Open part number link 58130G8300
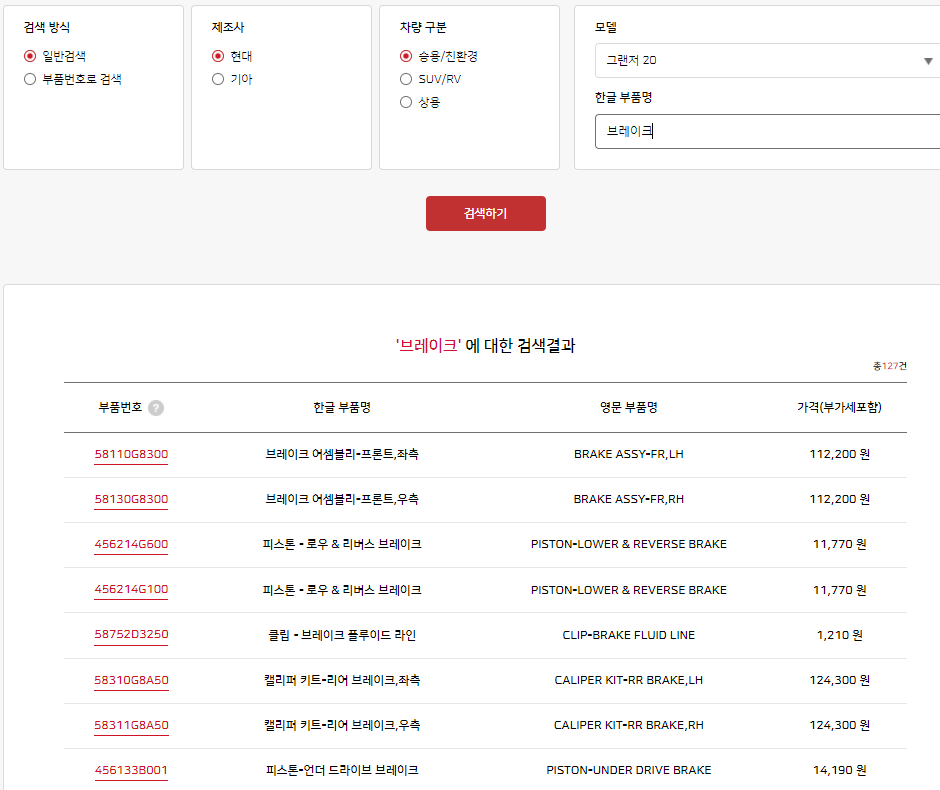 [x=131, y=498]
